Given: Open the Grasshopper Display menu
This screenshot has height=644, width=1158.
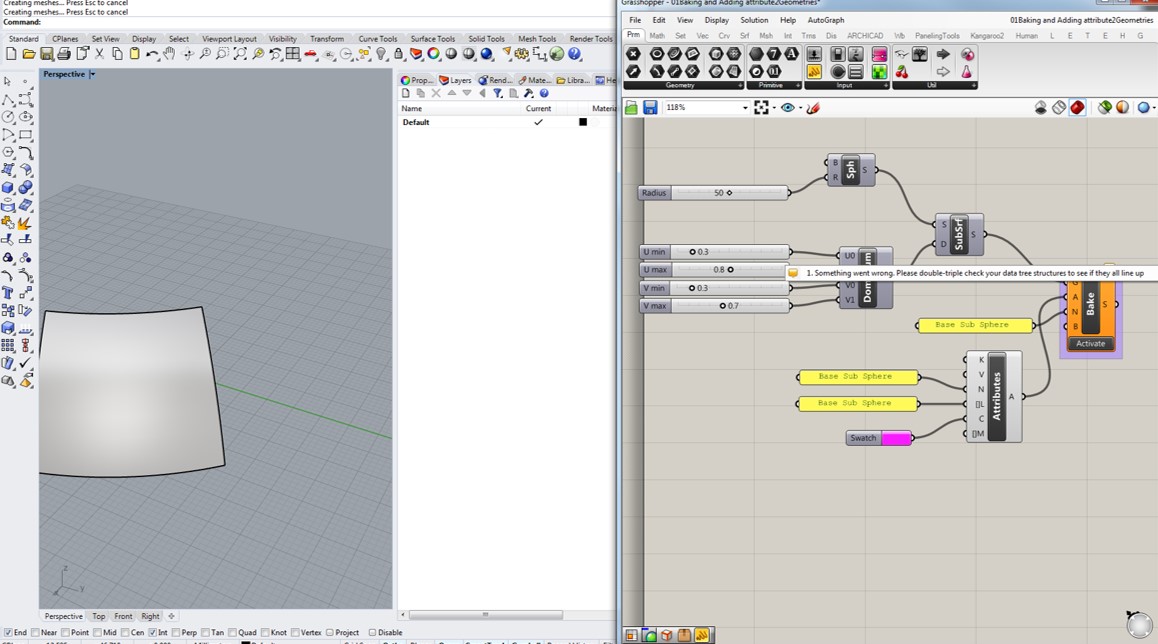Looking at the screenshot, I should pos(716,20).
